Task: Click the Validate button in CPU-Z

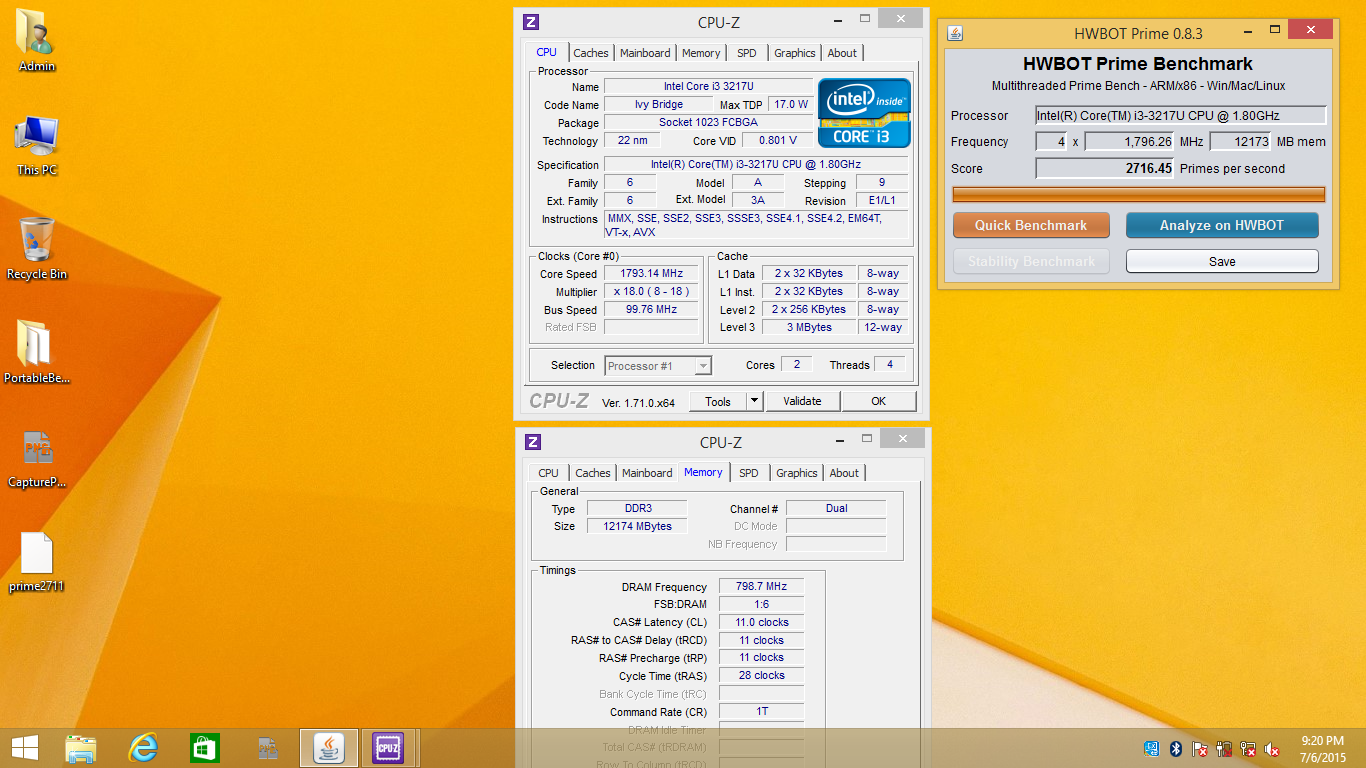Action: (802, 401)
